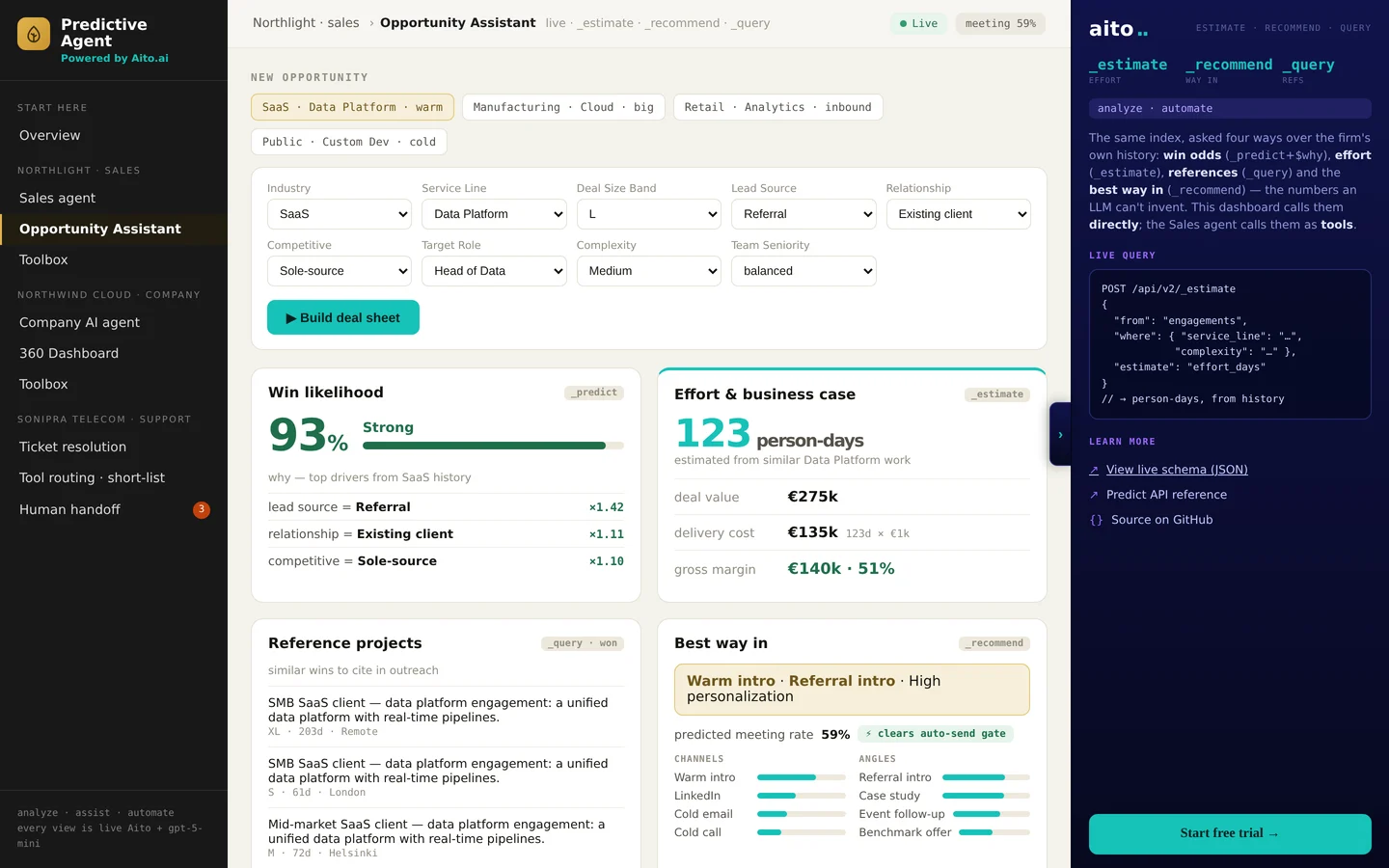Click the Predictive Agent logo icon
Screen dimensions: 1389x868
(34, 34)
